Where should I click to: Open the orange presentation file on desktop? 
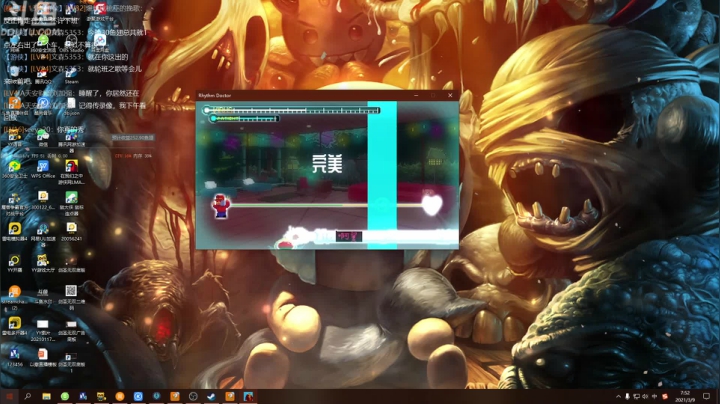coord(43,358)
